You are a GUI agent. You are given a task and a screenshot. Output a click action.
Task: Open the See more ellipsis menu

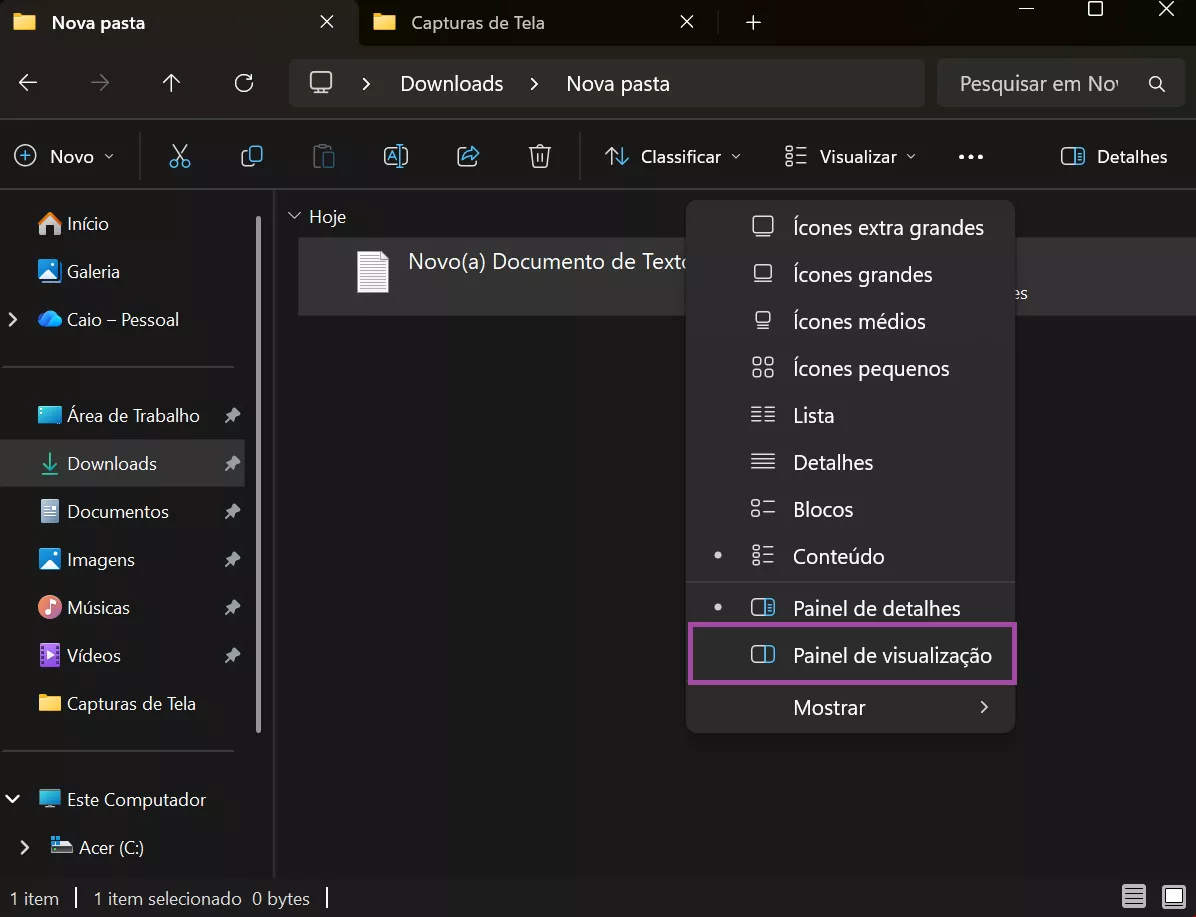970,156
